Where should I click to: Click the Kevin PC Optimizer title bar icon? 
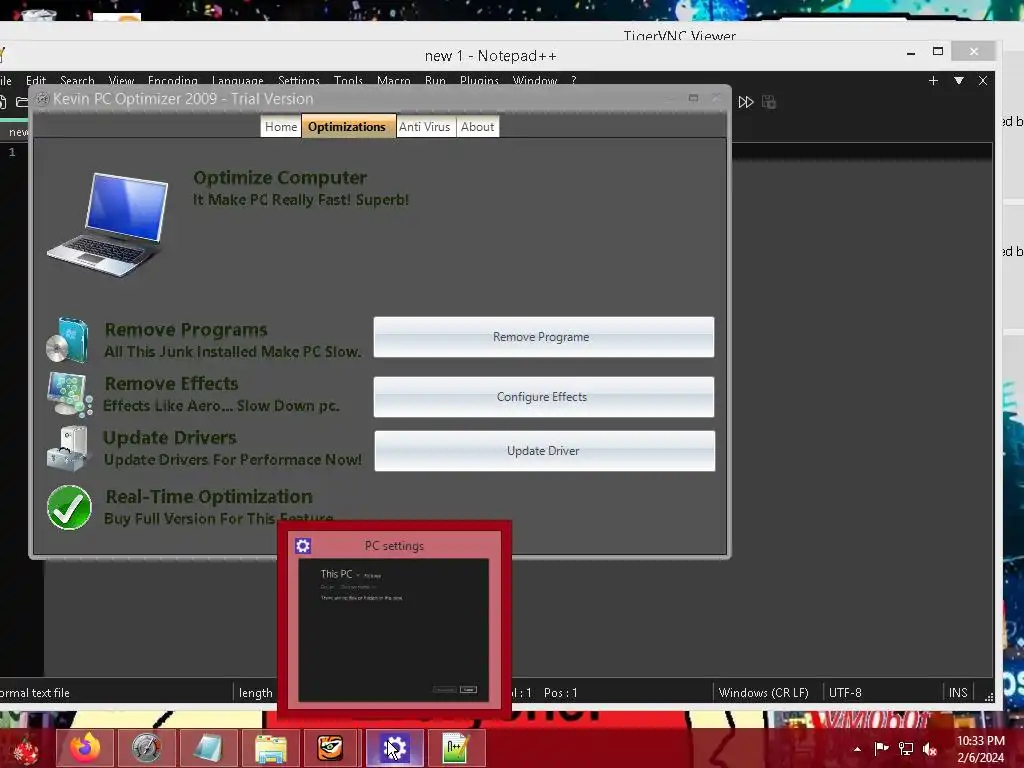[x=42, y=99]
